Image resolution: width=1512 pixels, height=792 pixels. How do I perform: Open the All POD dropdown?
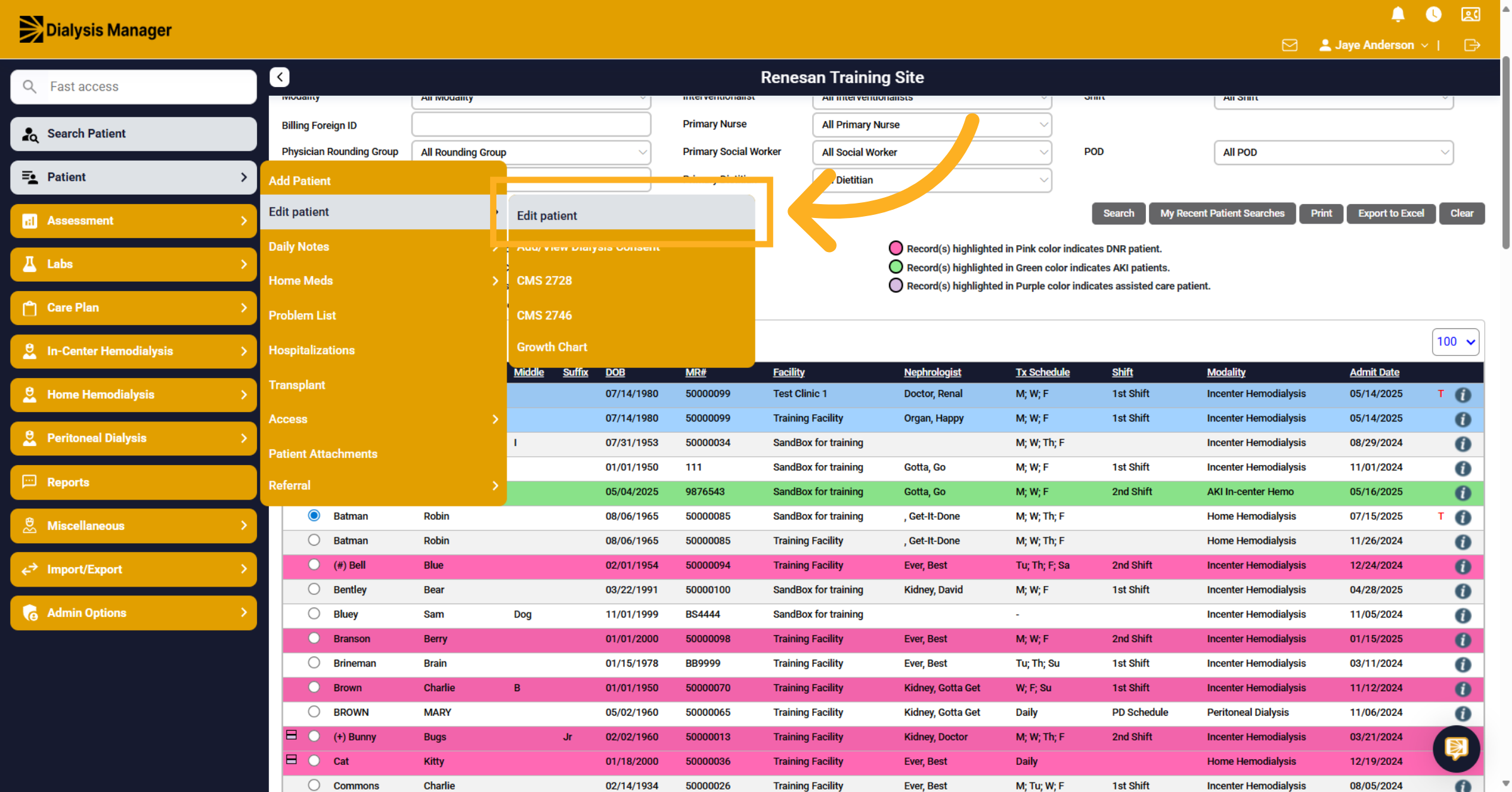1334,152
